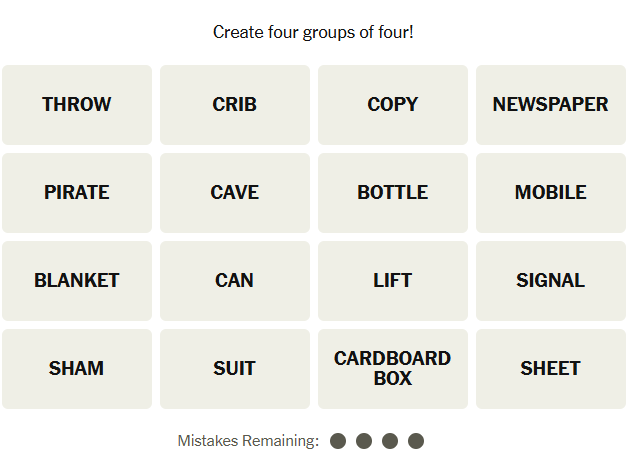The width and height of the screenshot is (631, 456).
Task: Select the CRIB word tile
Action: (x=235, y=105)
